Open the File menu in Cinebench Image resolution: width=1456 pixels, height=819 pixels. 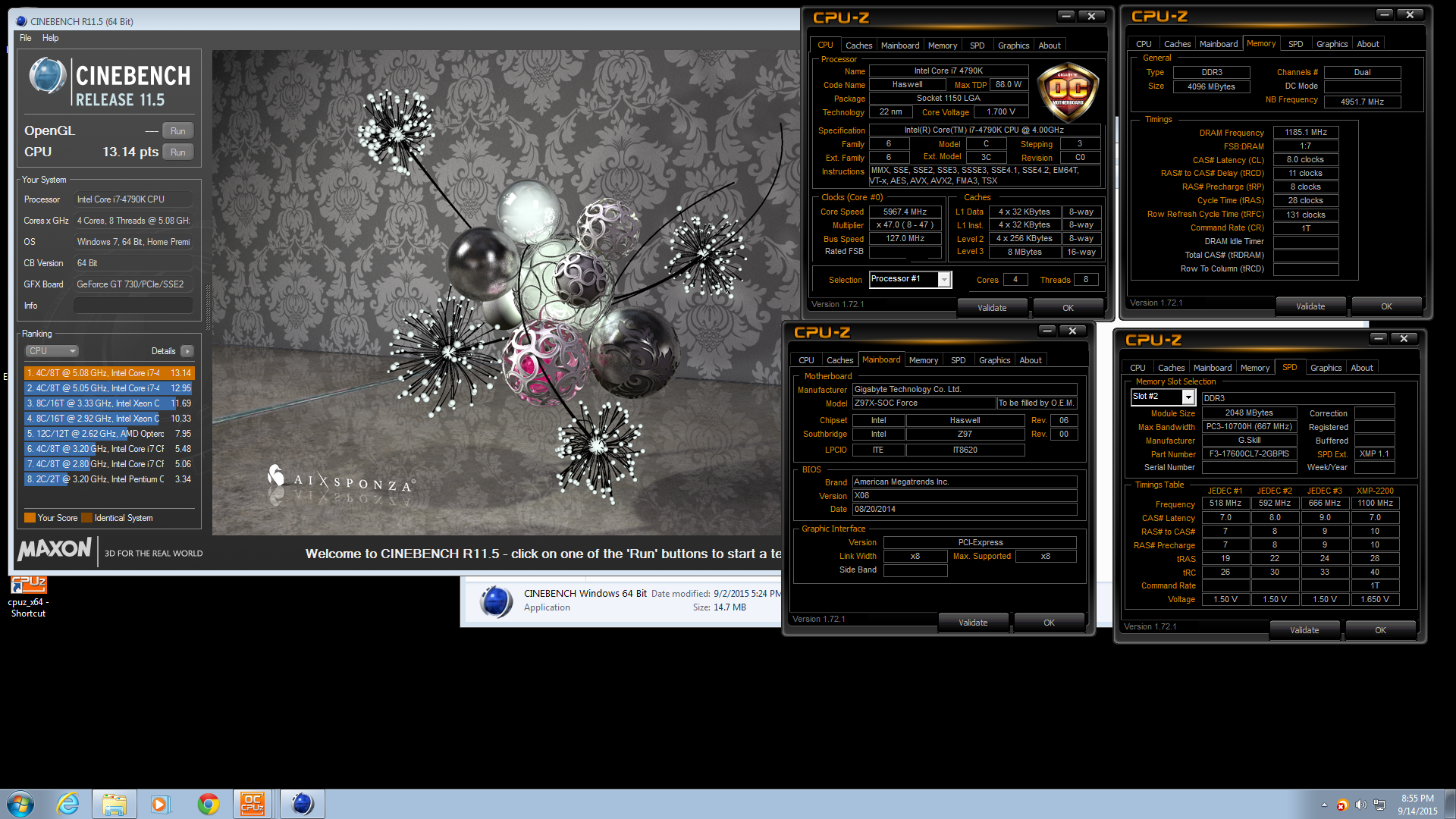[25, 38]
